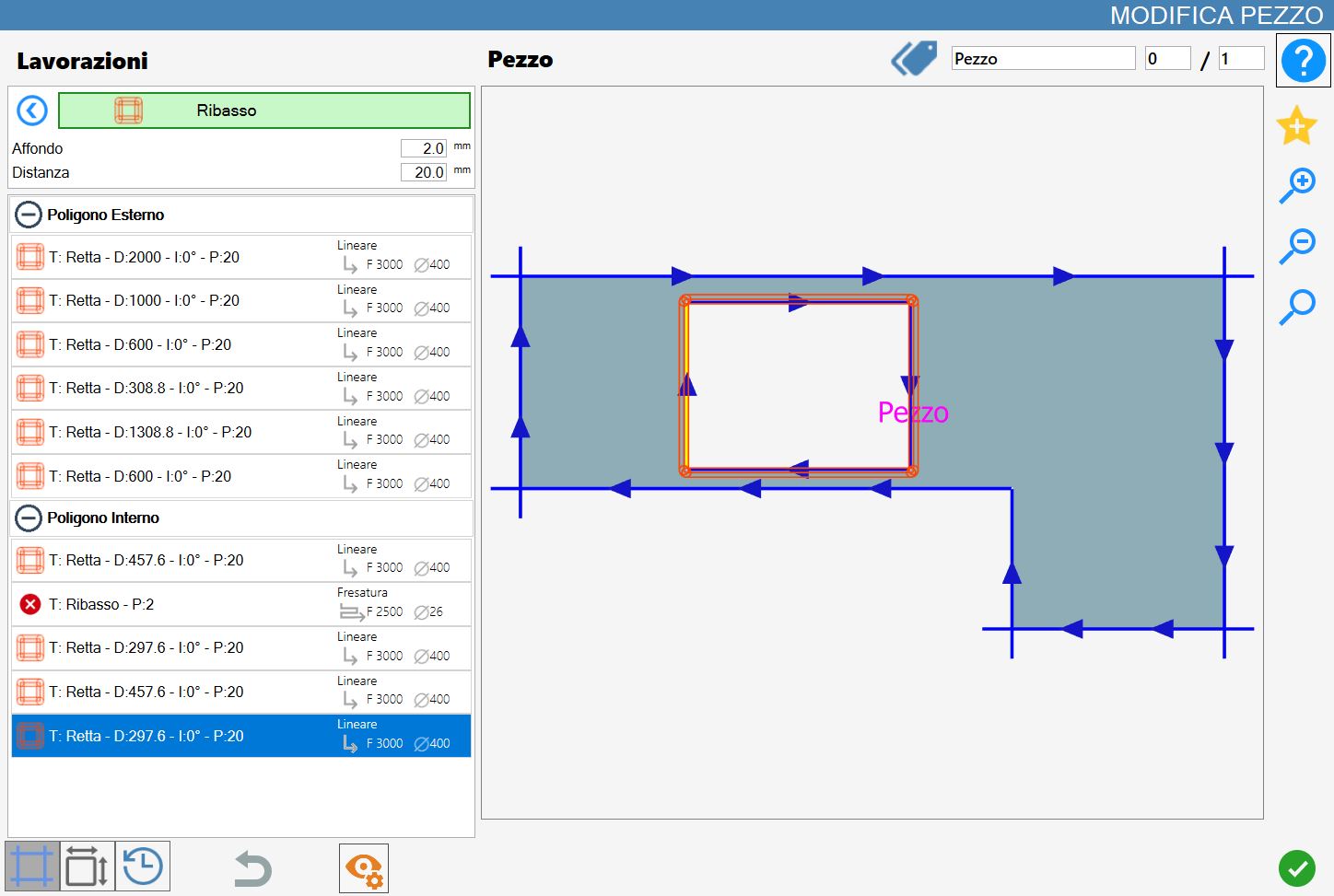Select T: Retta - D:2000 row
This screenshot has width=1334, height=896.
[241, 257]
